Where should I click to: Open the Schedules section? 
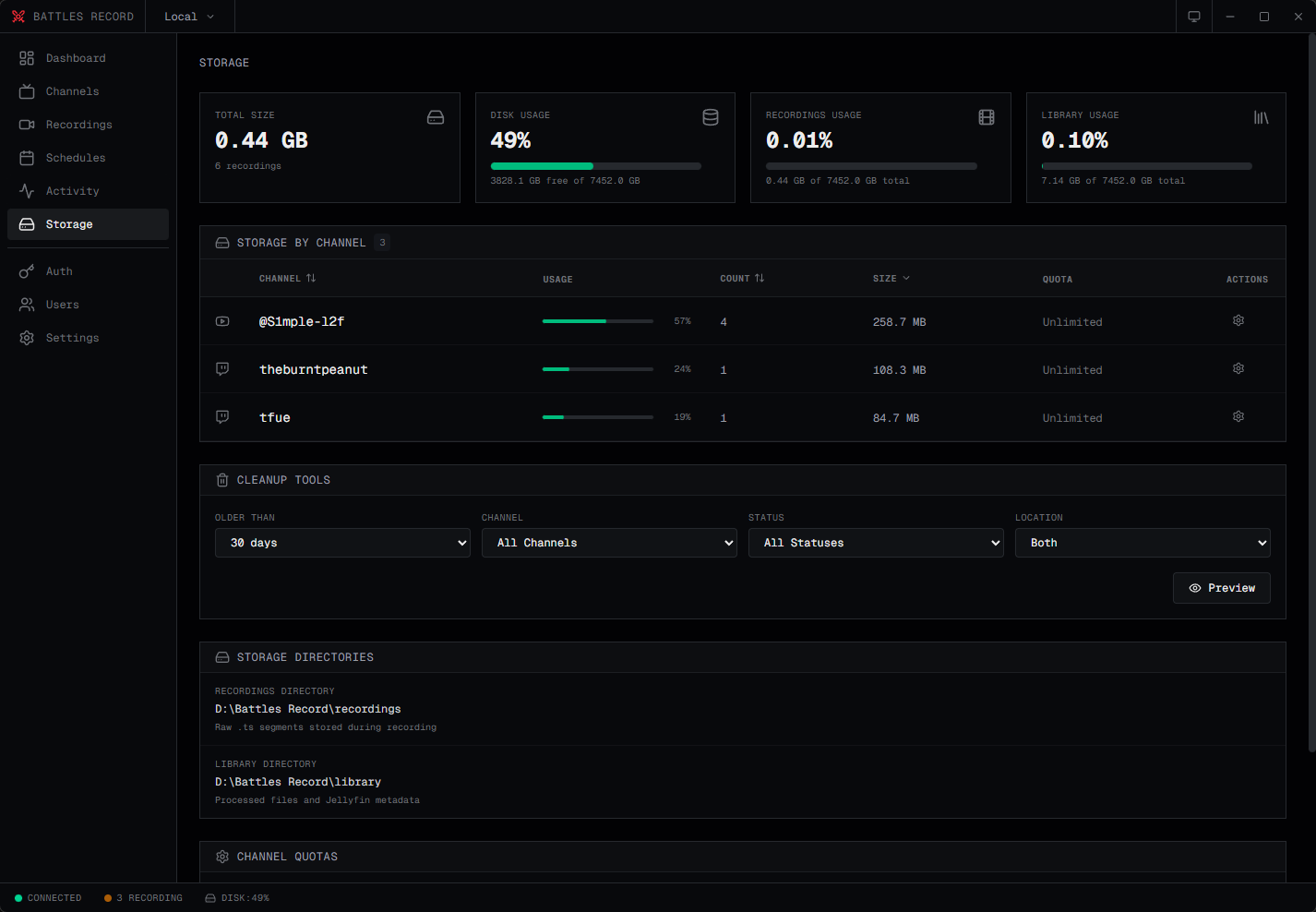[x=75, y=158]
